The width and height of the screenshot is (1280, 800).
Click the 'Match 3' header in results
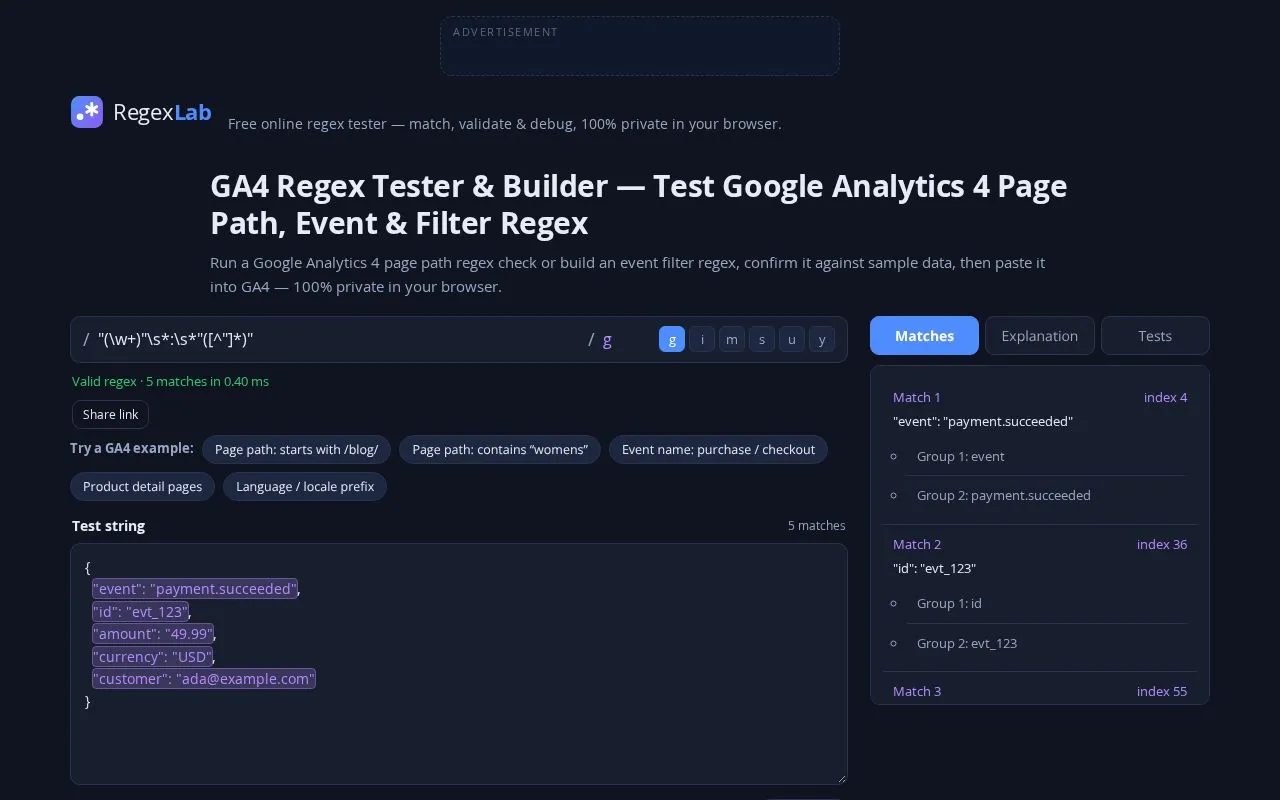tap(917, 691)
